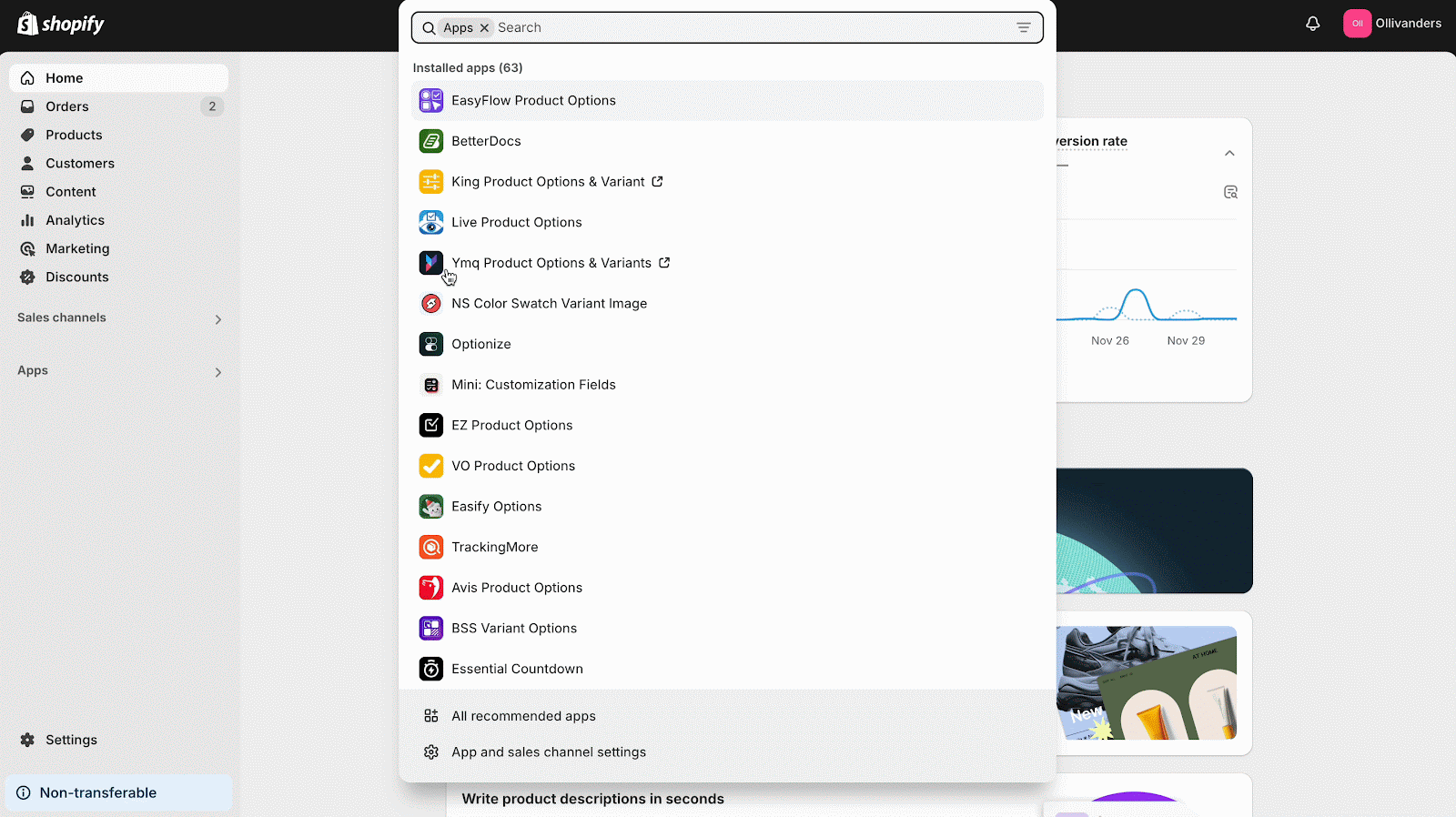Screen dimensions: 1456x817
Task: Select VO Product Options text
Action: pos(513,466)
